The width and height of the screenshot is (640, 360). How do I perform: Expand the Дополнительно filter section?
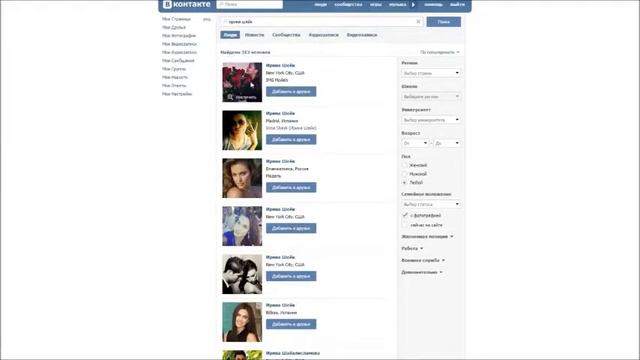point(422,272)
